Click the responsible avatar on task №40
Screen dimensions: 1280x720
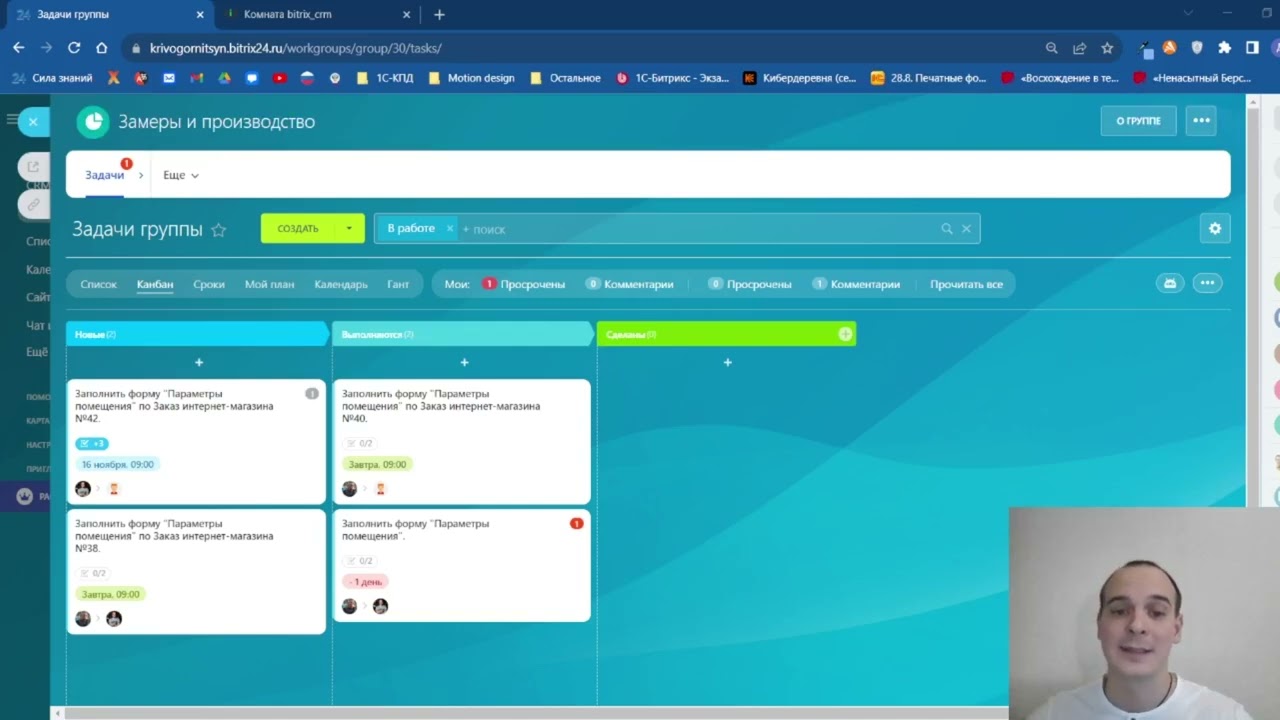pos(380,489)
